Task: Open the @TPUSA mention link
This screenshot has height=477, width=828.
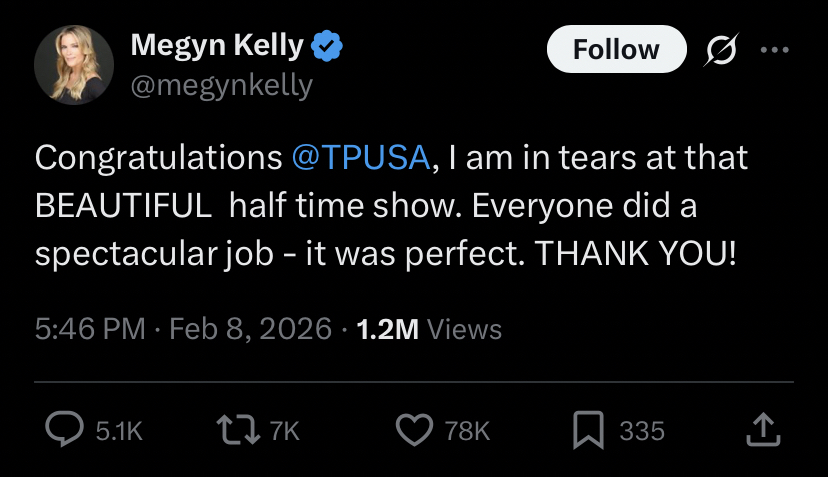Action: tap(361, 157)
